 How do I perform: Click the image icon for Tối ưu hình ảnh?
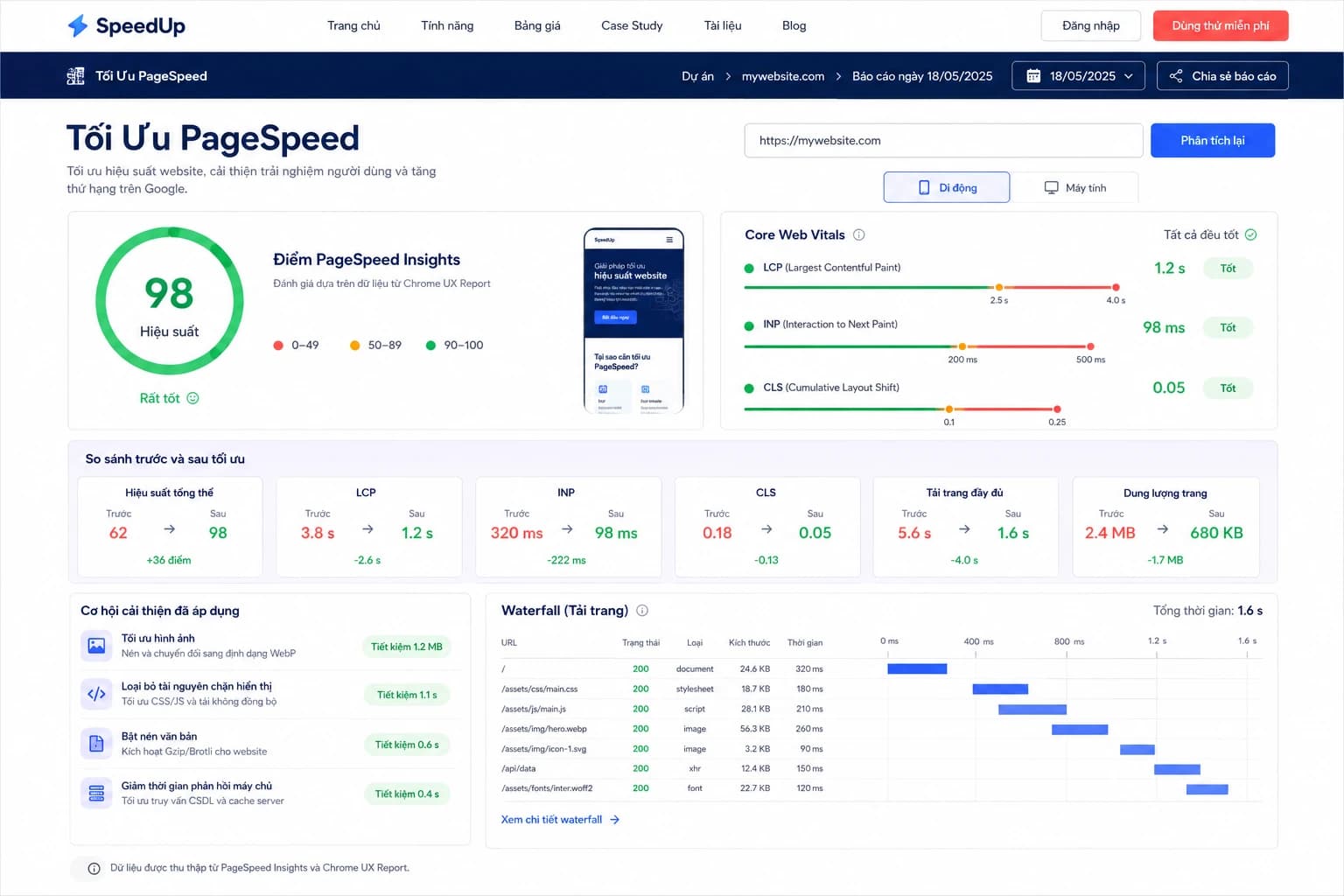[96, 646]
